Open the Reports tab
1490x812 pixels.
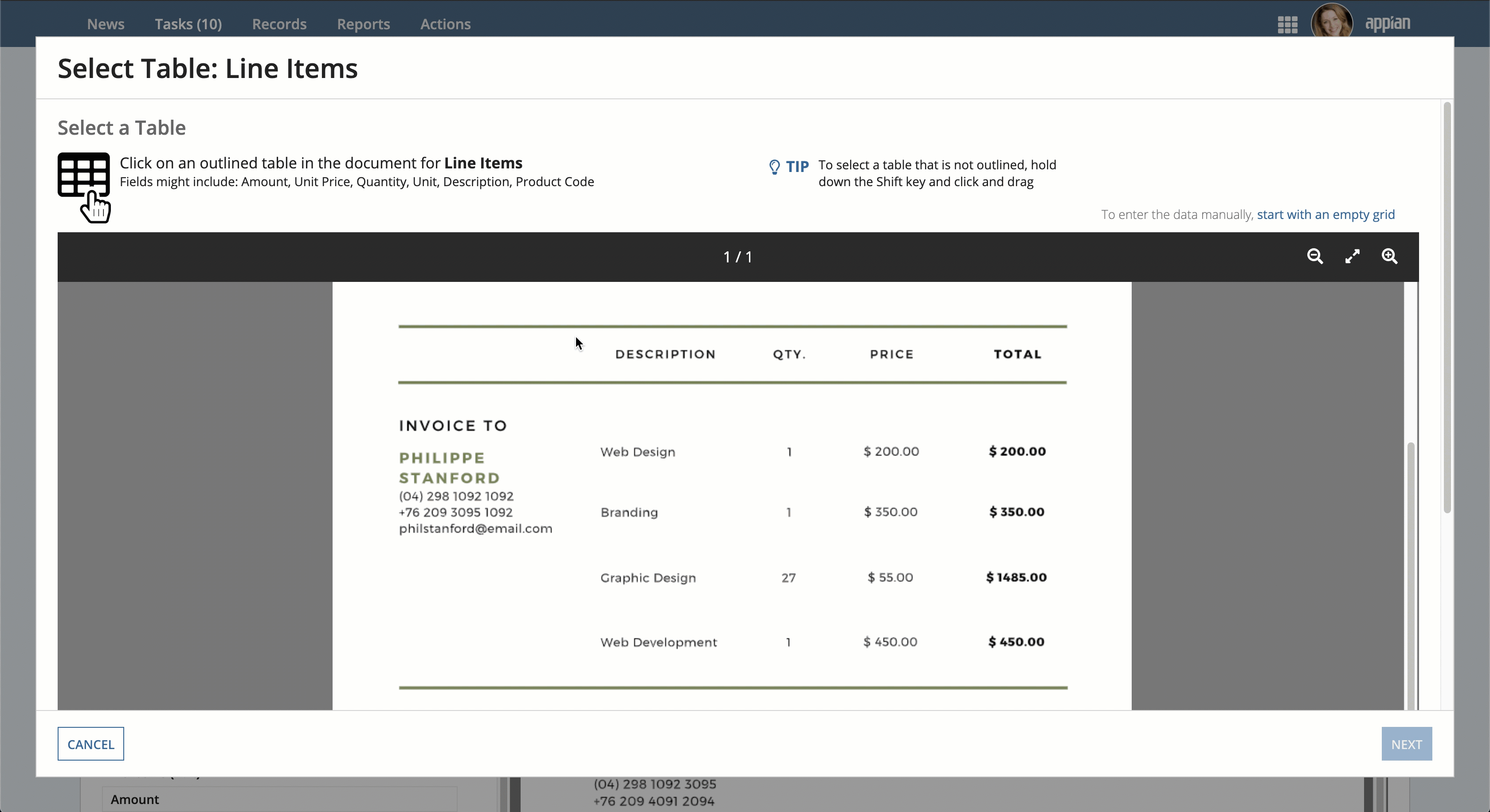363,24
